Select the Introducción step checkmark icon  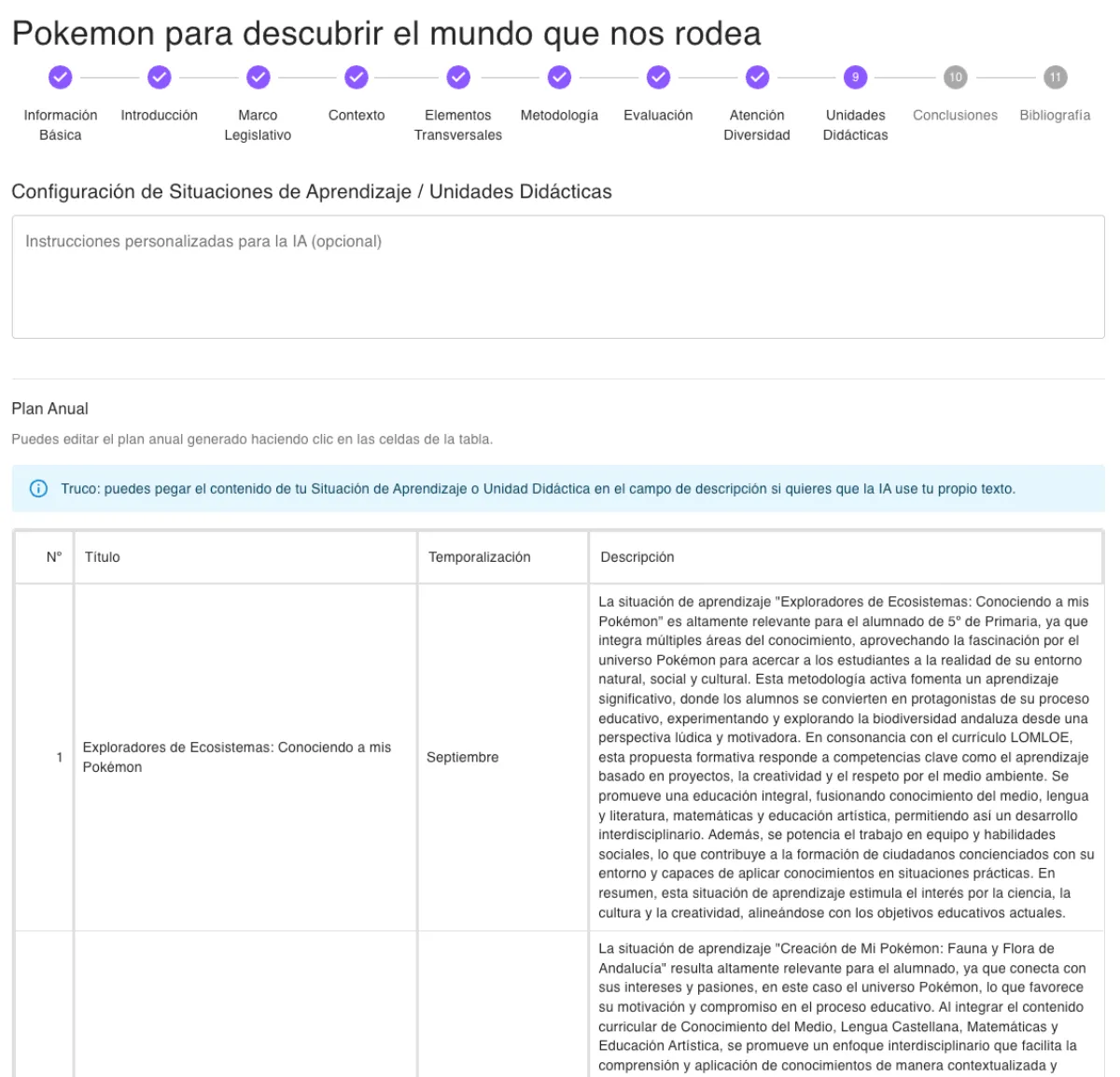coord(159,78)
